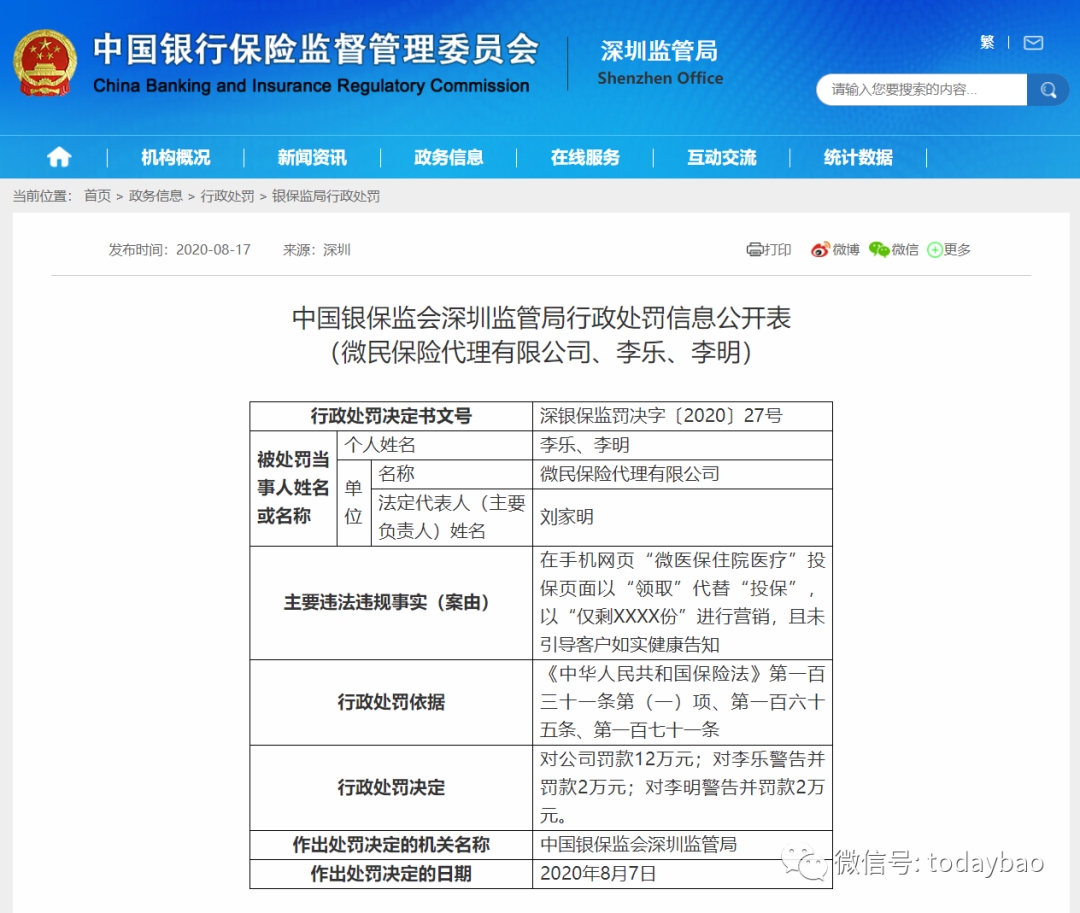Share via the Weibo icon
Screen dimensions: 1080x913
point(820,249)
